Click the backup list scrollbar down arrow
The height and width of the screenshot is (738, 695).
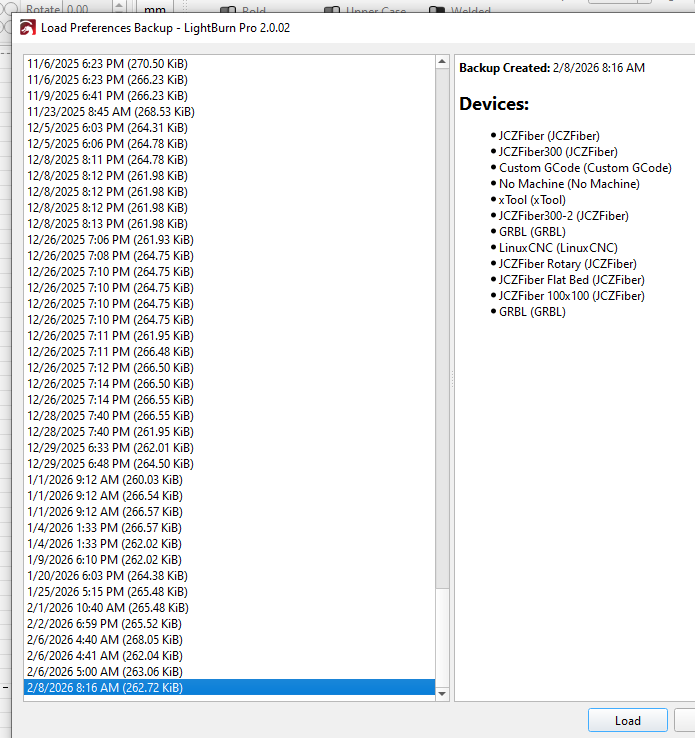(442, 694)
